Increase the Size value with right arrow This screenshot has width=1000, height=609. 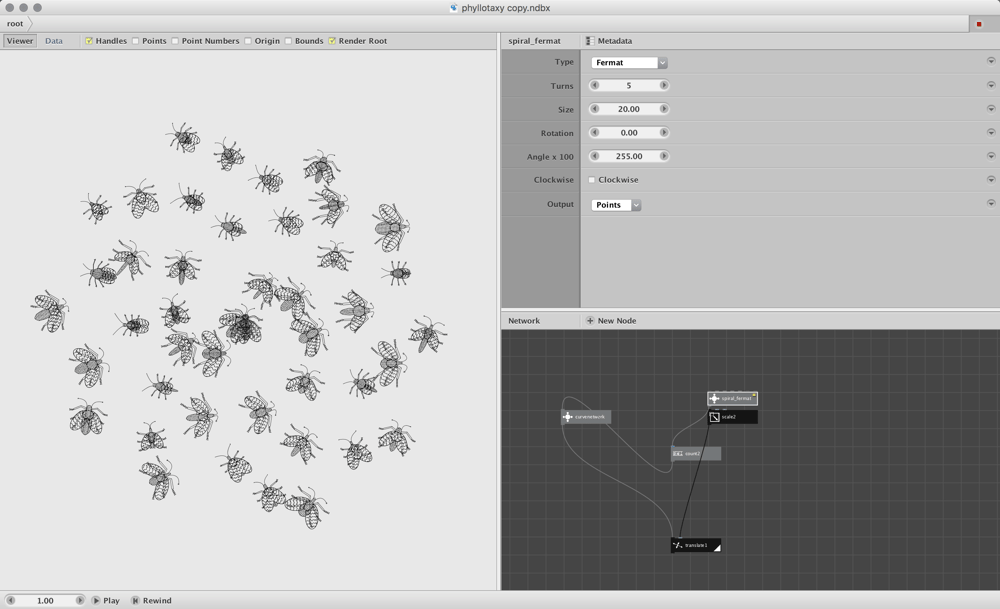664,109
